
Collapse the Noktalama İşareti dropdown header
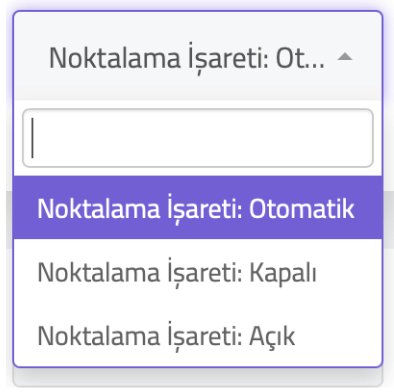click(198, 56)
